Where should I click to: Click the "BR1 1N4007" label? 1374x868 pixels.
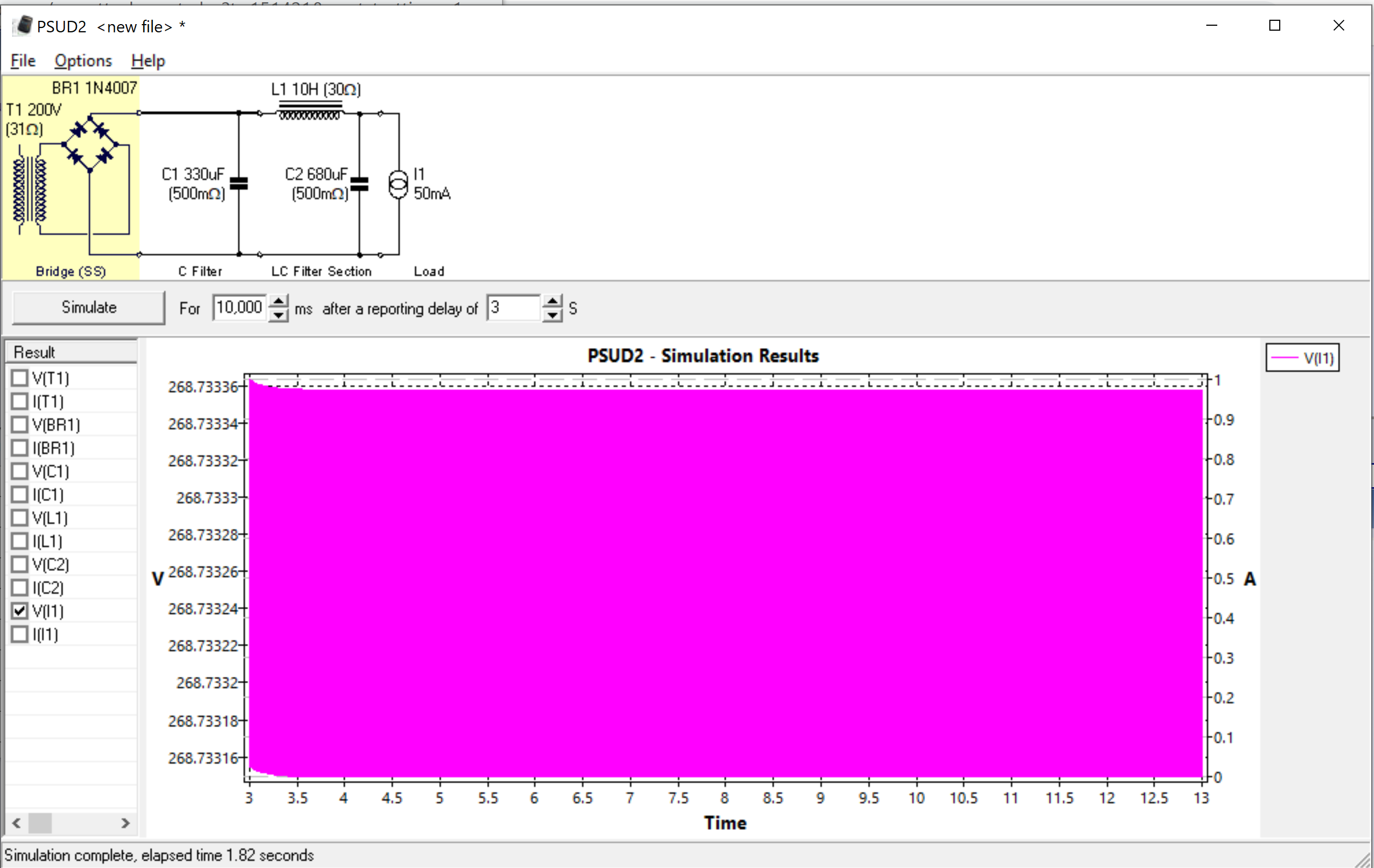(x=95, y=88)
